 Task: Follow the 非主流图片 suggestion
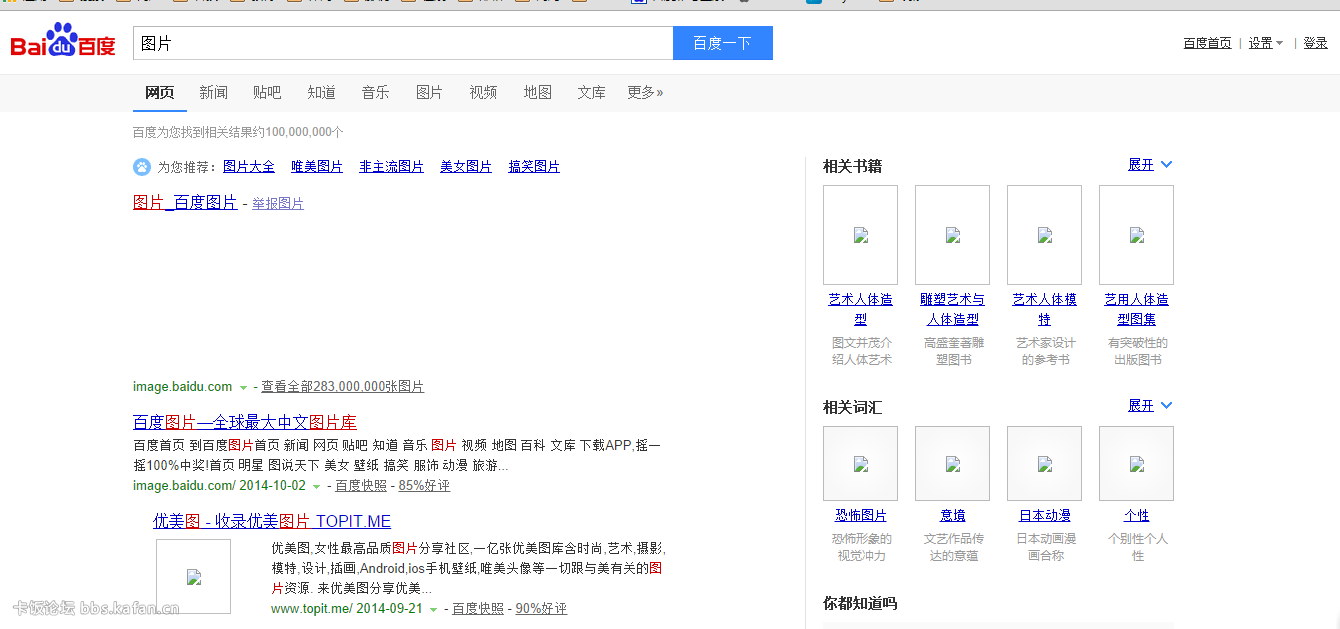(x=392, y=167)
